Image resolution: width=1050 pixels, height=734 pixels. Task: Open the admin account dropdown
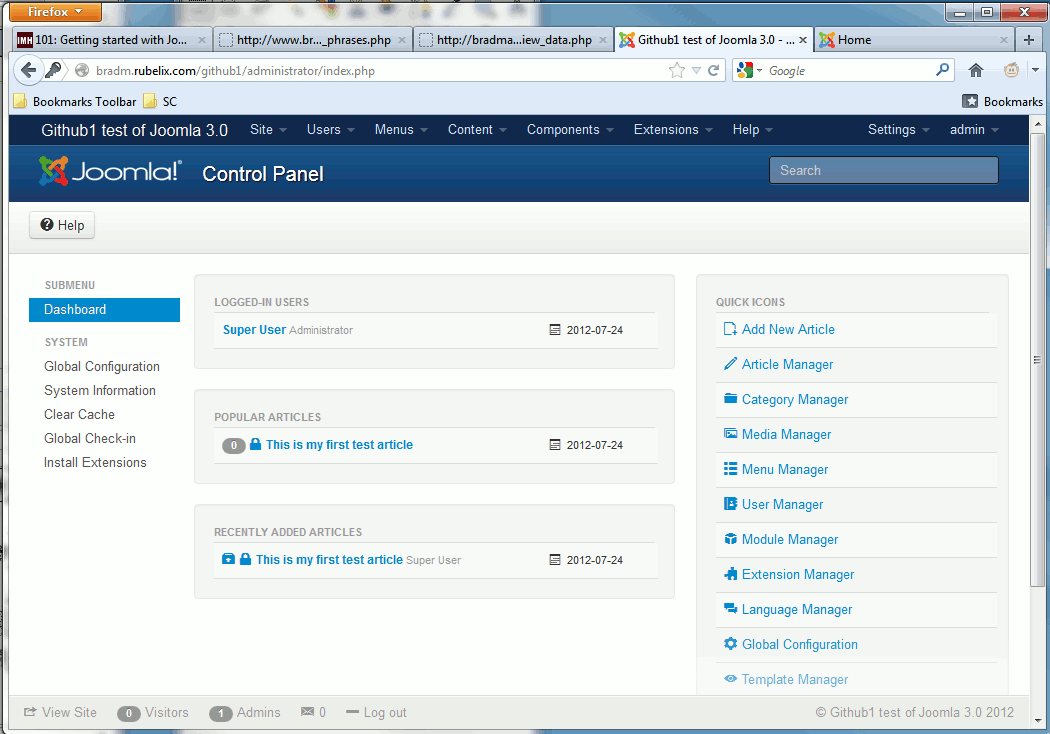click(974, 129)
